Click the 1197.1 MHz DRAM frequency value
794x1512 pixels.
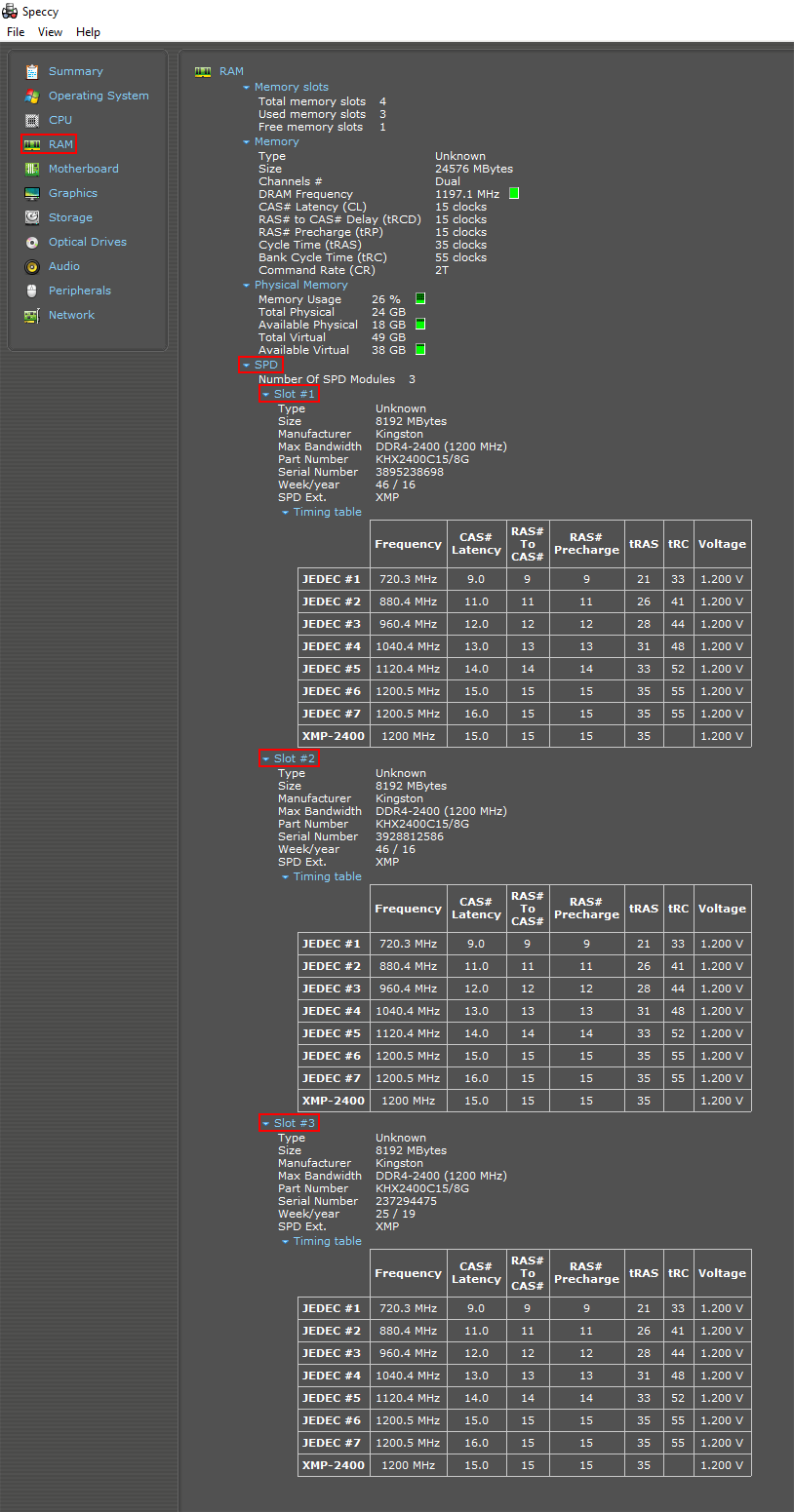point(467,194)
